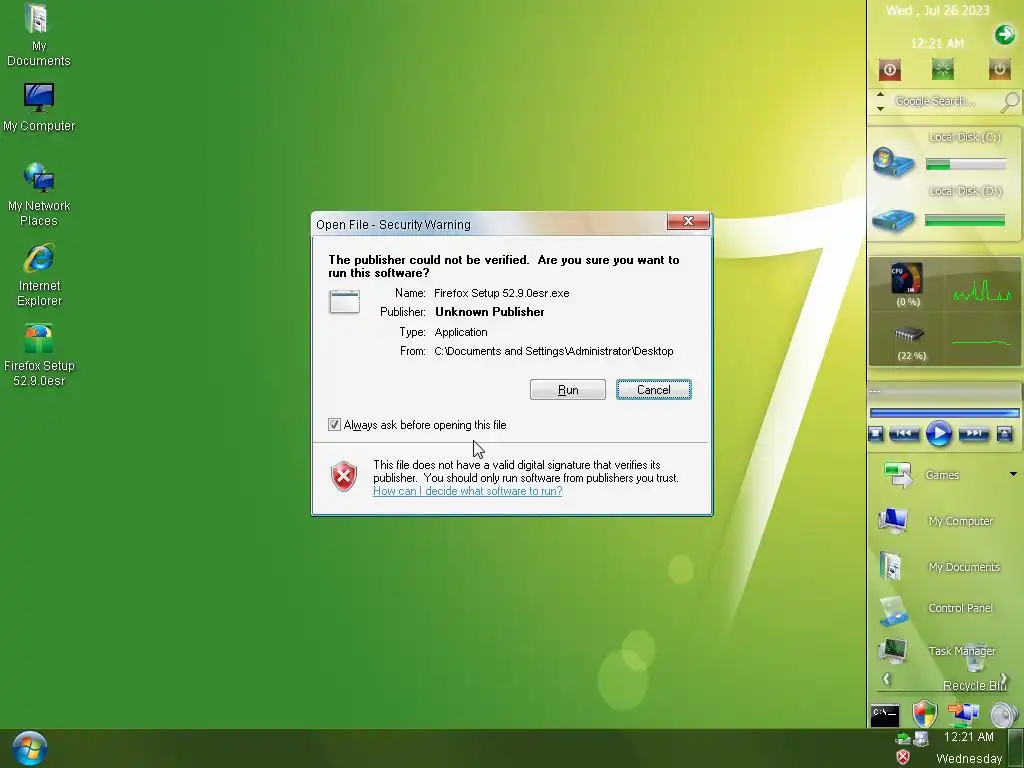Open the Windows Security shield icon in the sidebar

[x=925, y=714]
